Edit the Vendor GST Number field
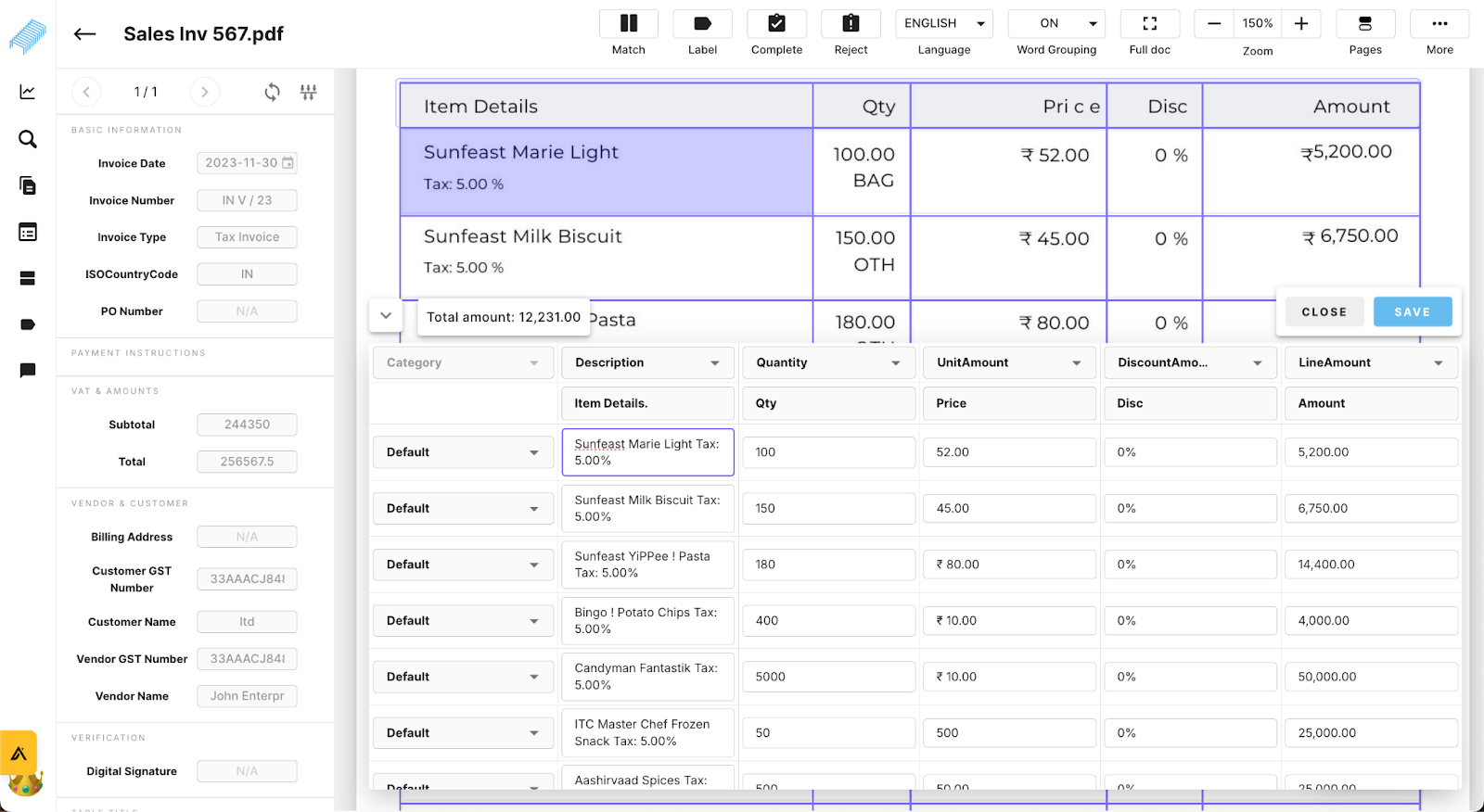 click(x=247, y=659)
